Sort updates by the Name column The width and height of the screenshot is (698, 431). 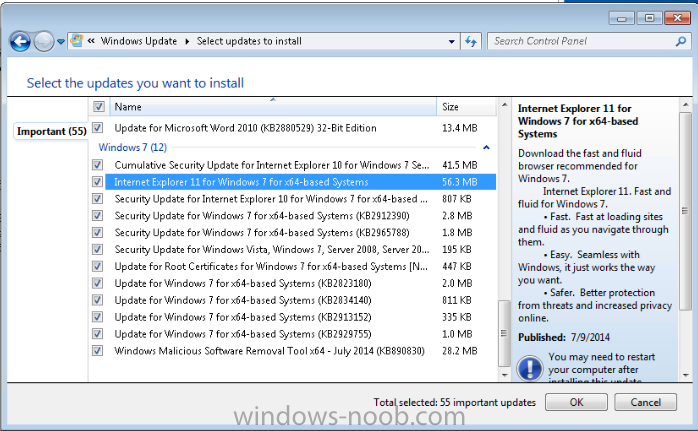tap(273, 107)
